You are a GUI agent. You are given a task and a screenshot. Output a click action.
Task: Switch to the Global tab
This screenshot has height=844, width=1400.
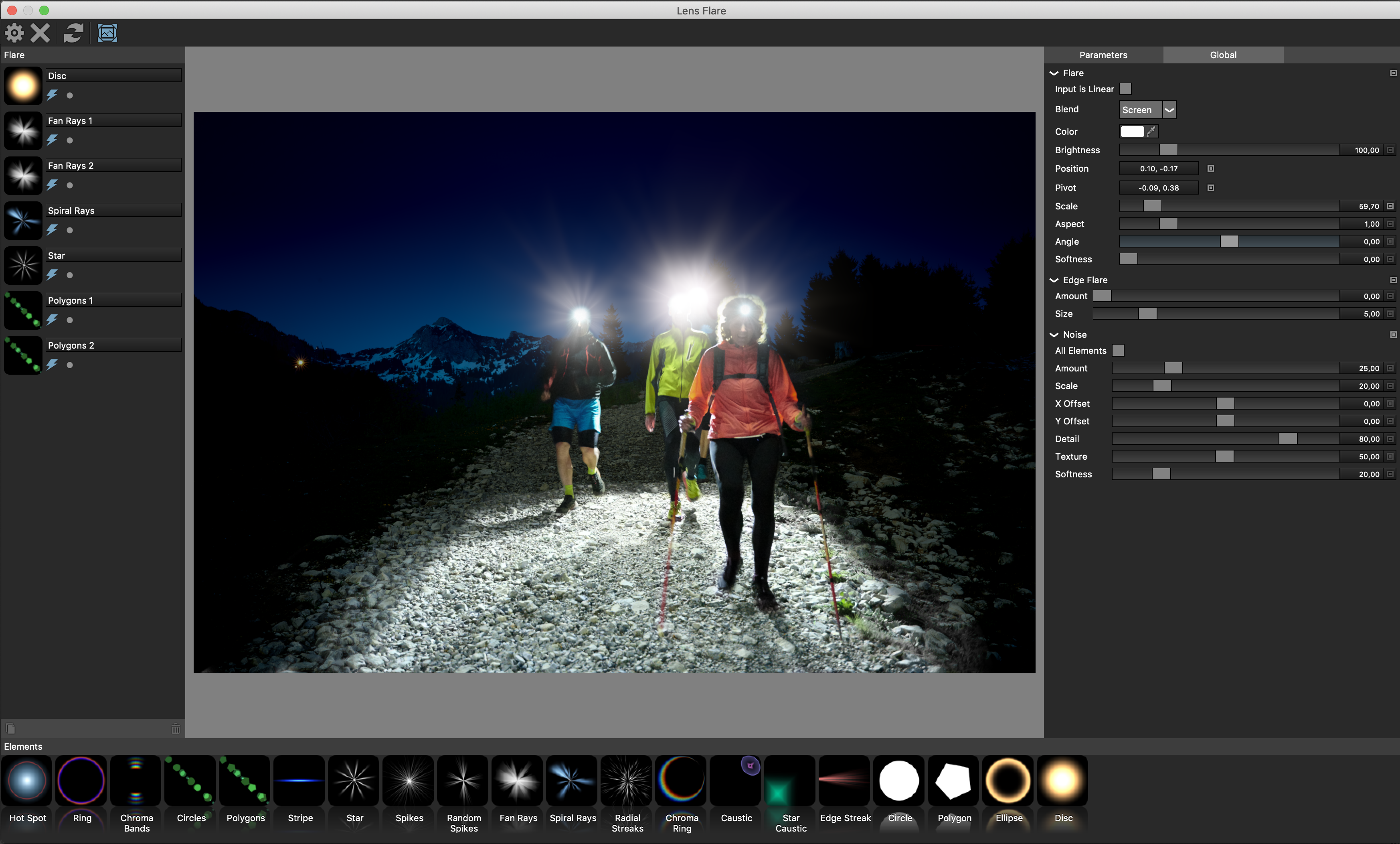[1223, 55]
